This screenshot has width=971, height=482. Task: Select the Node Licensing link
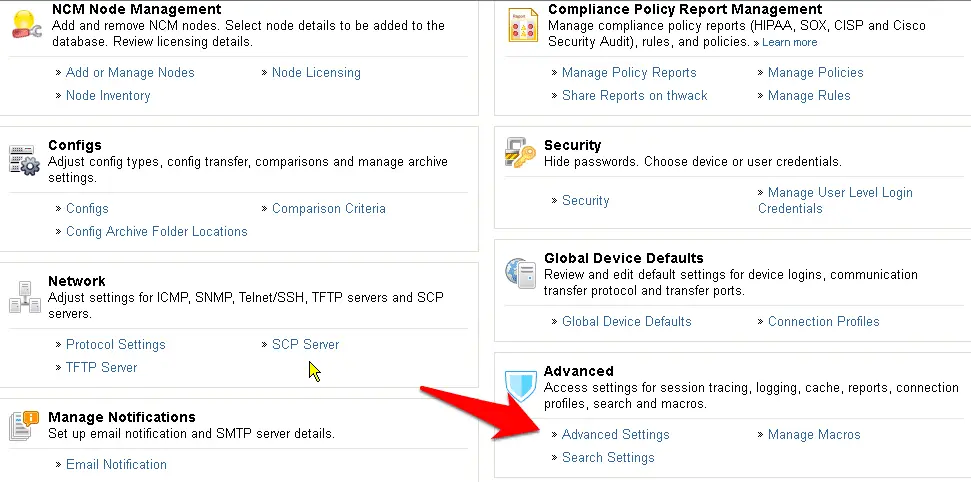(316, 72)
